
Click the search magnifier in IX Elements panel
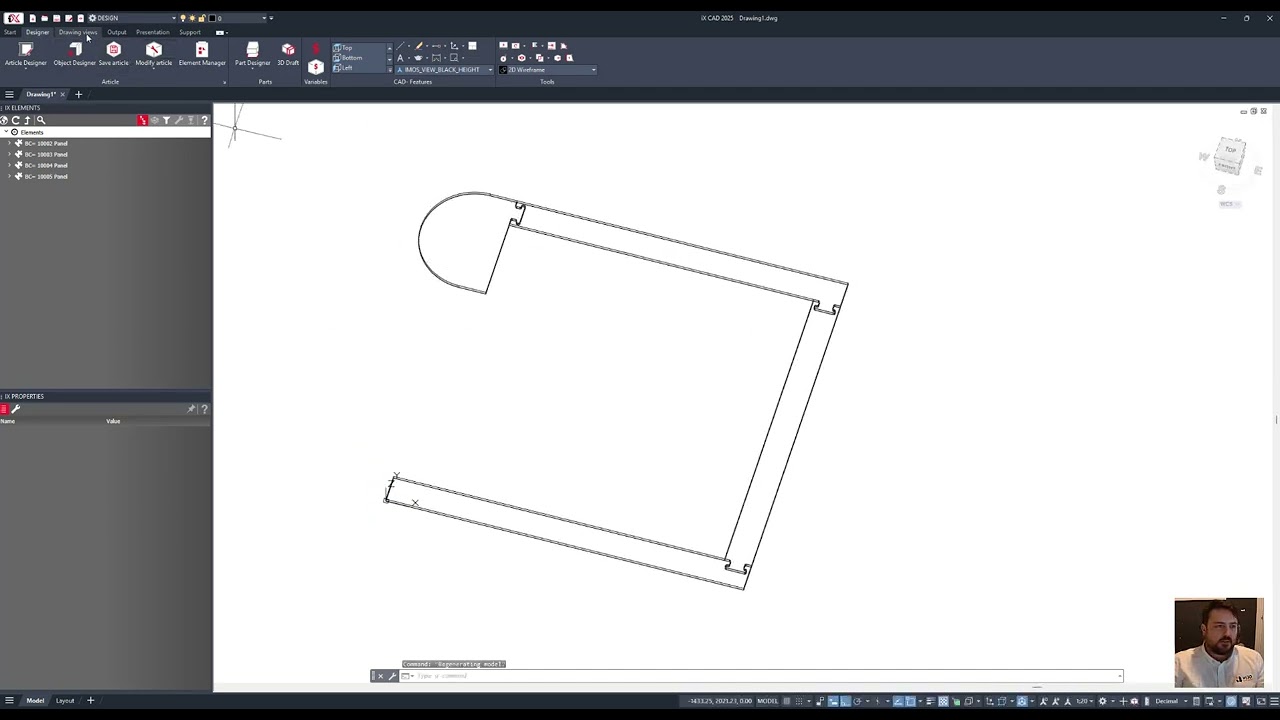41,120
